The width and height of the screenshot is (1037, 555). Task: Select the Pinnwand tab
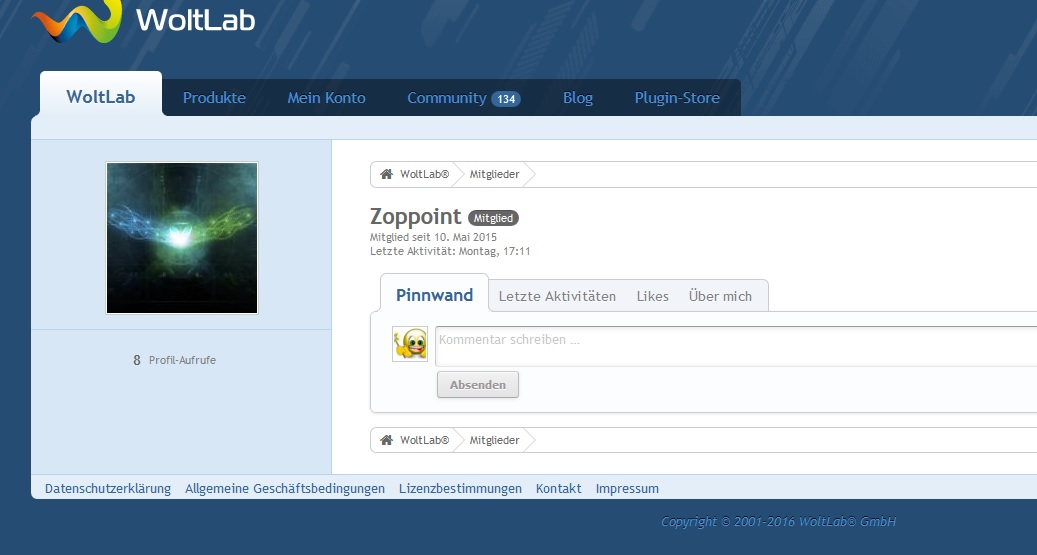[x=434, y=295]
